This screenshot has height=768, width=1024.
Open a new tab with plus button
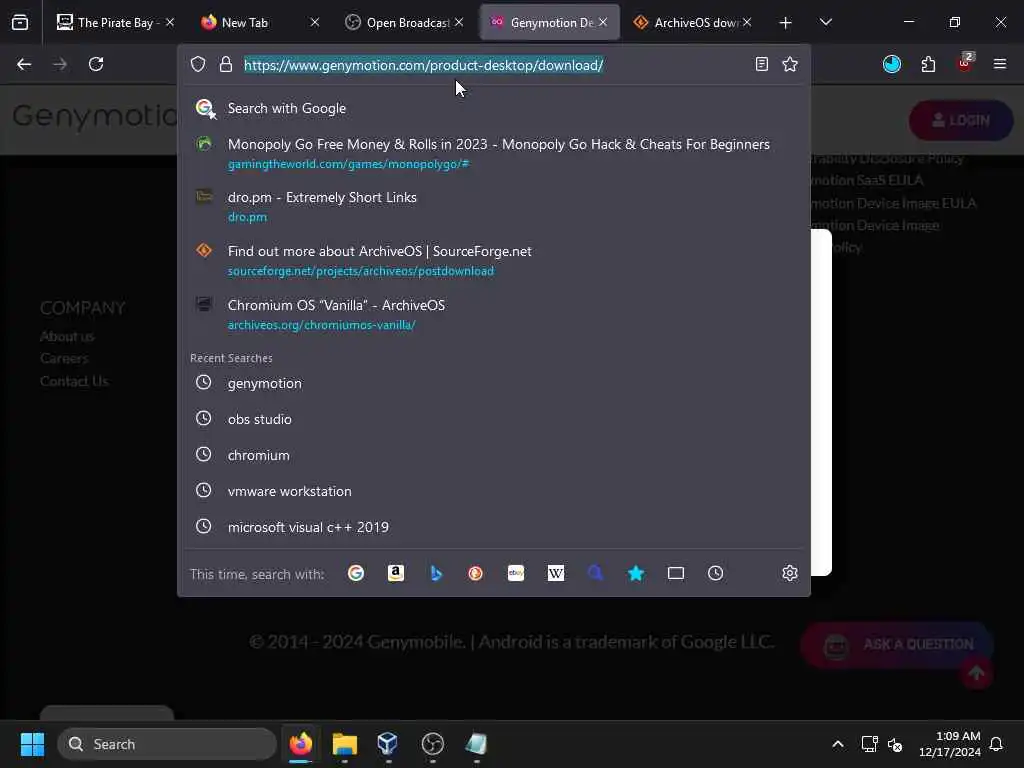pyautogui.click(x=786, y=23)
